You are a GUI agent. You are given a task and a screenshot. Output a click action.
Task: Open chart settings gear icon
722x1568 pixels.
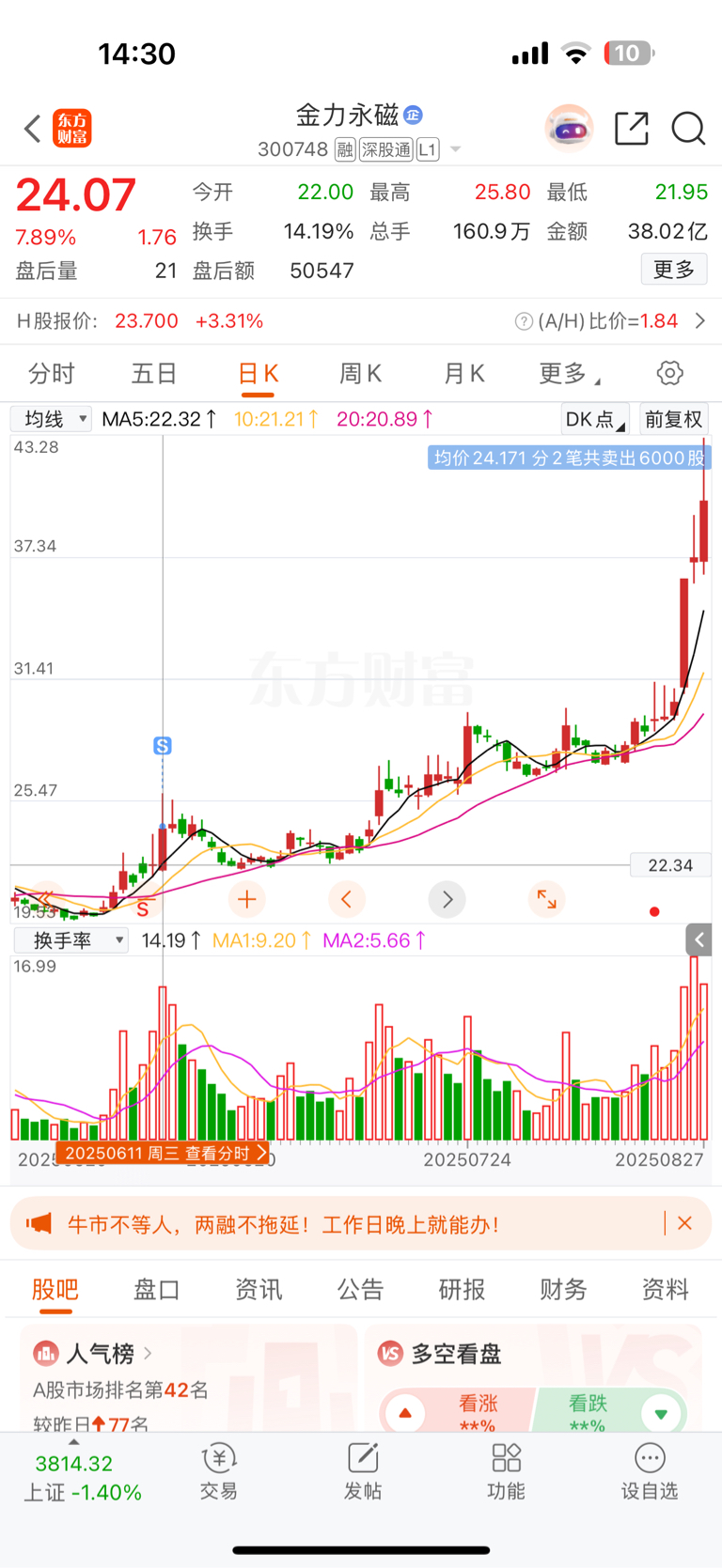pyautogui.click(x=670, y=373)
